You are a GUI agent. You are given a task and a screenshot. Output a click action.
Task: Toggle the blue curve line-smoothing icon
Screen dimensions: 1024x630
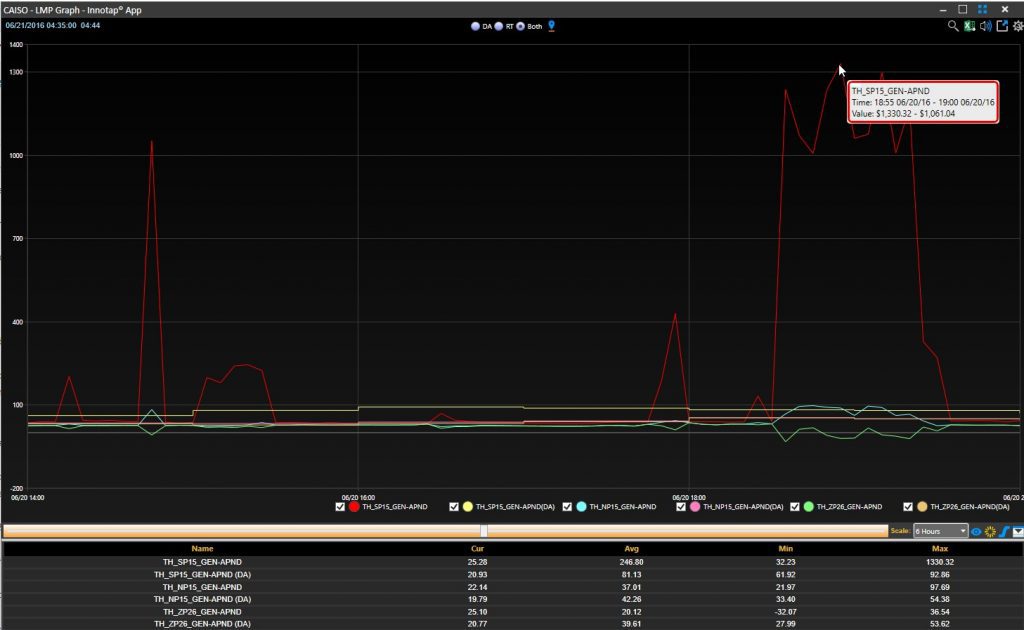1004,531
